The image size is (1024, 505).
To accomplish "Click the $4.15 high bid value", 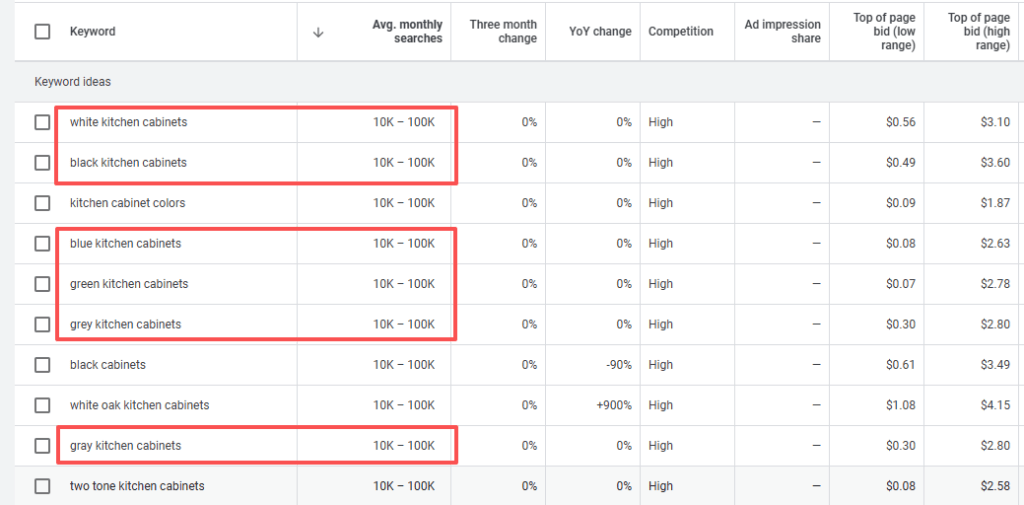I will pyautogui.click(x=995, y=405).
